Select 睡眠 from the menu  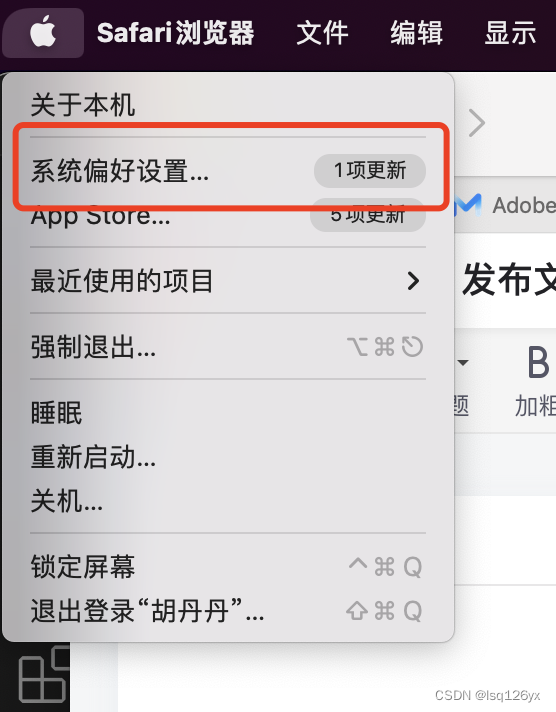tap(228, 413)
